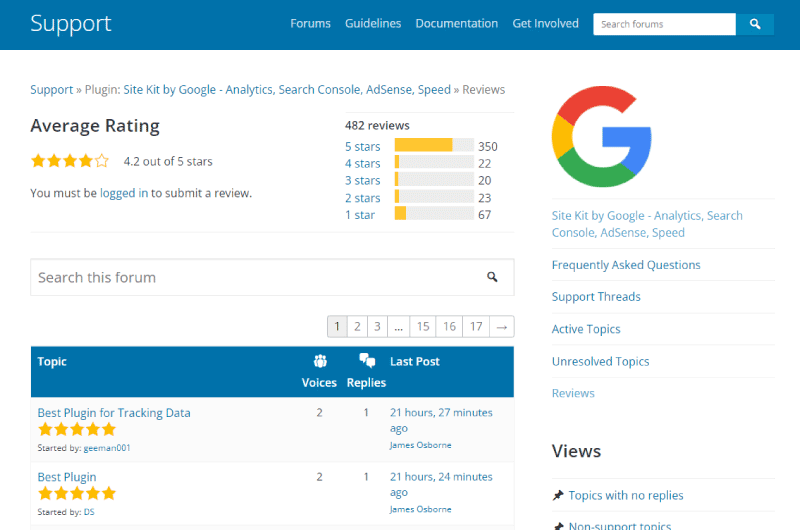This screenshot has height=530, width=800.
Task: Open the Guidelines menu item
Action: click(x=373, y=23)
